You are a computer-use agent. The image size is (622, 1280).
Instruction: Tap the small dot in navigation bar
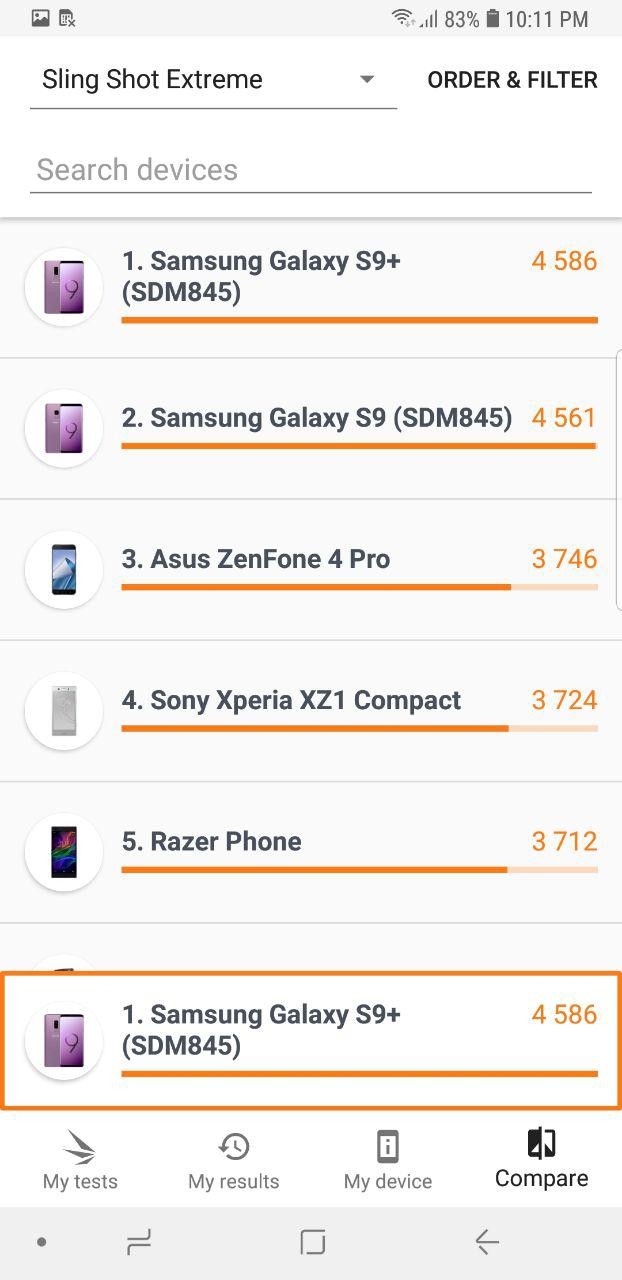click(x=41, y=1242)
